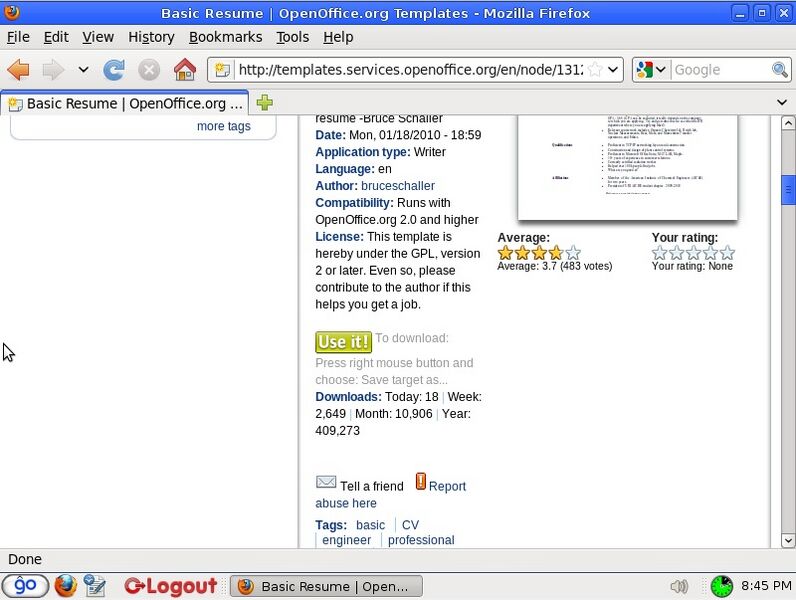The width and height of the screenshot is (796, 600).
Task: Open the Help menu
Action: coord(338,37)
